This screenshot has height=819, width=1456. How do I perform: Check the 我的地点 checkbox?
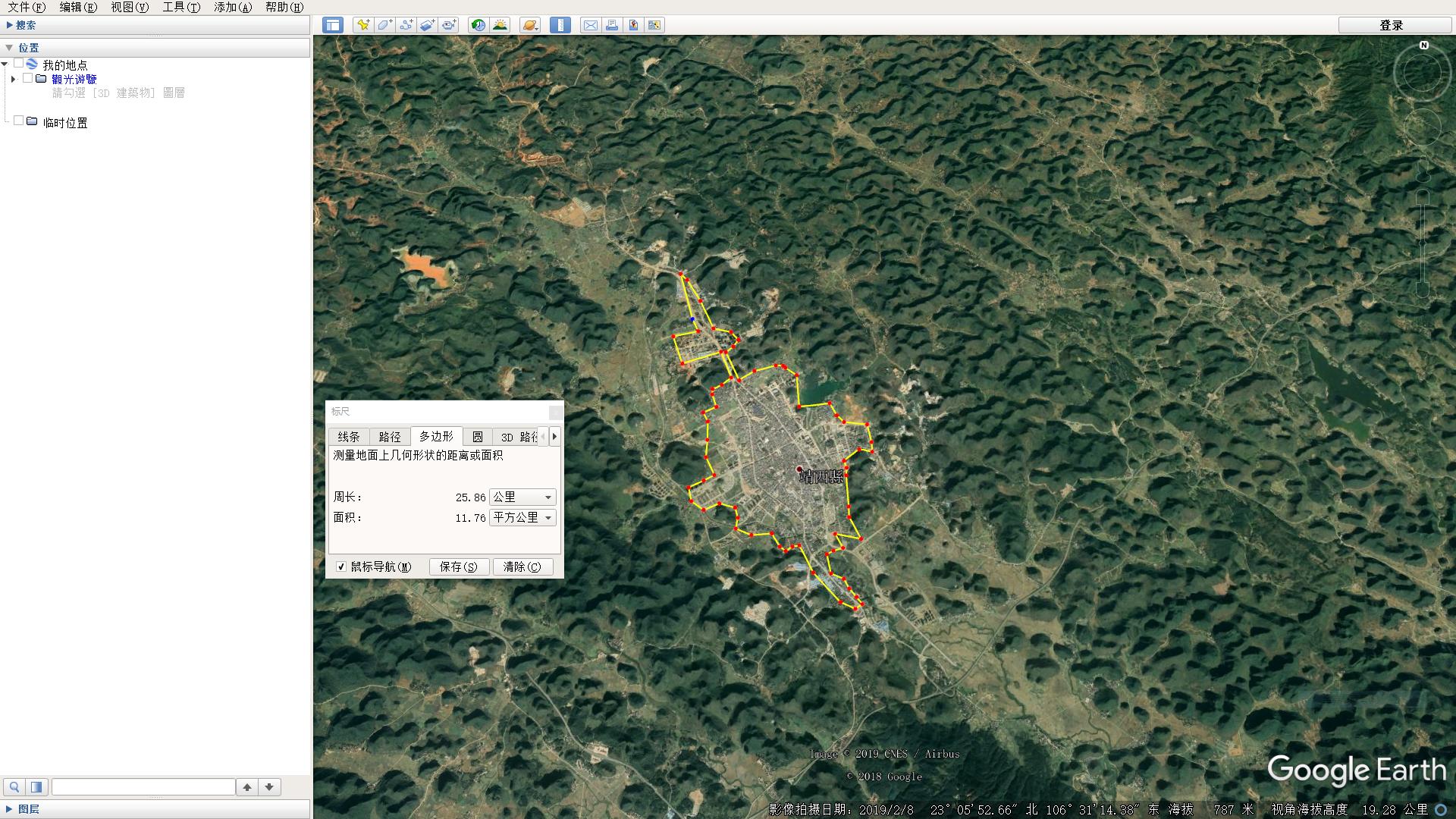click(x=19, y=64)
